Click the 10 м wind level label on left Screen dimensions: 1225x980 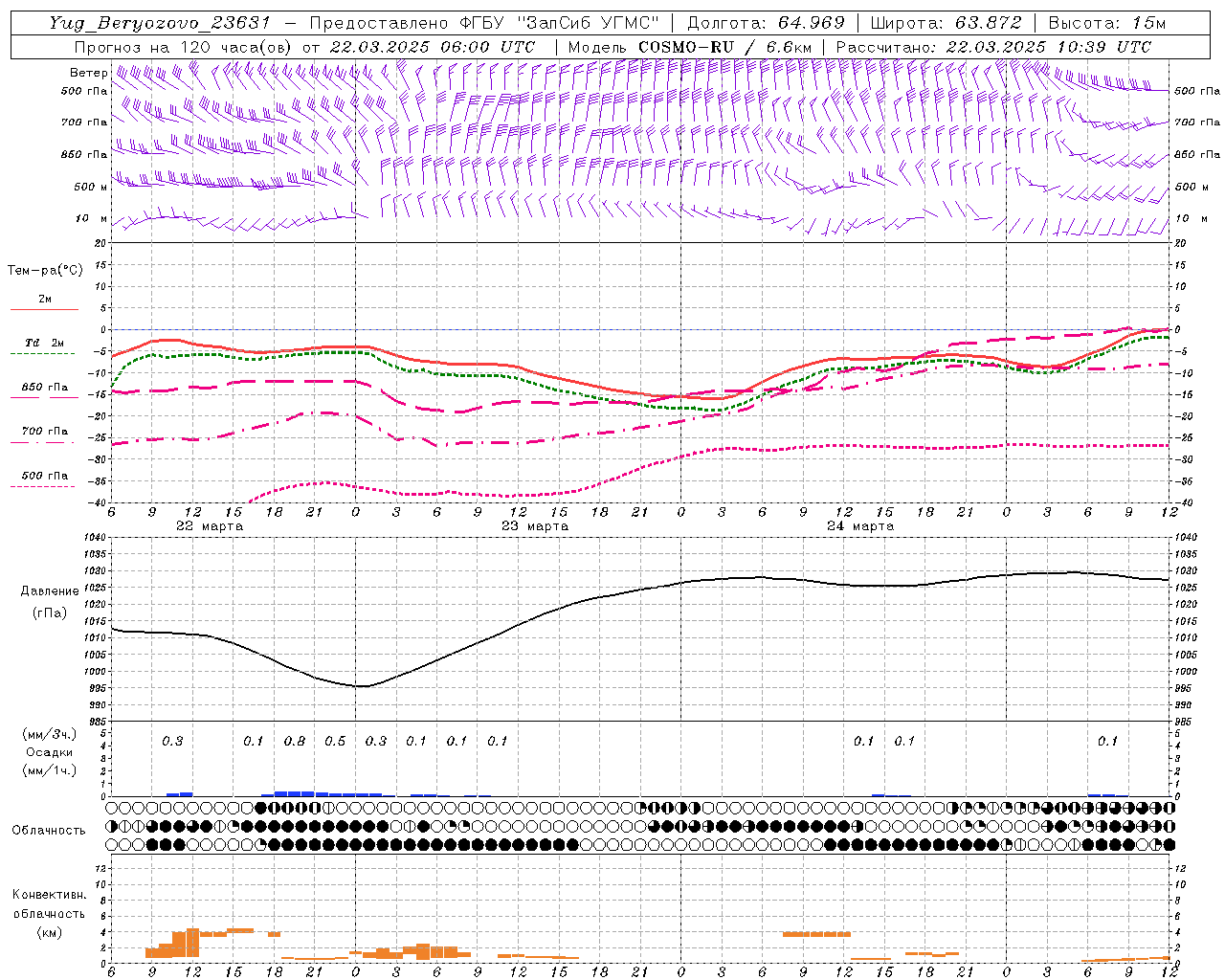92,219
